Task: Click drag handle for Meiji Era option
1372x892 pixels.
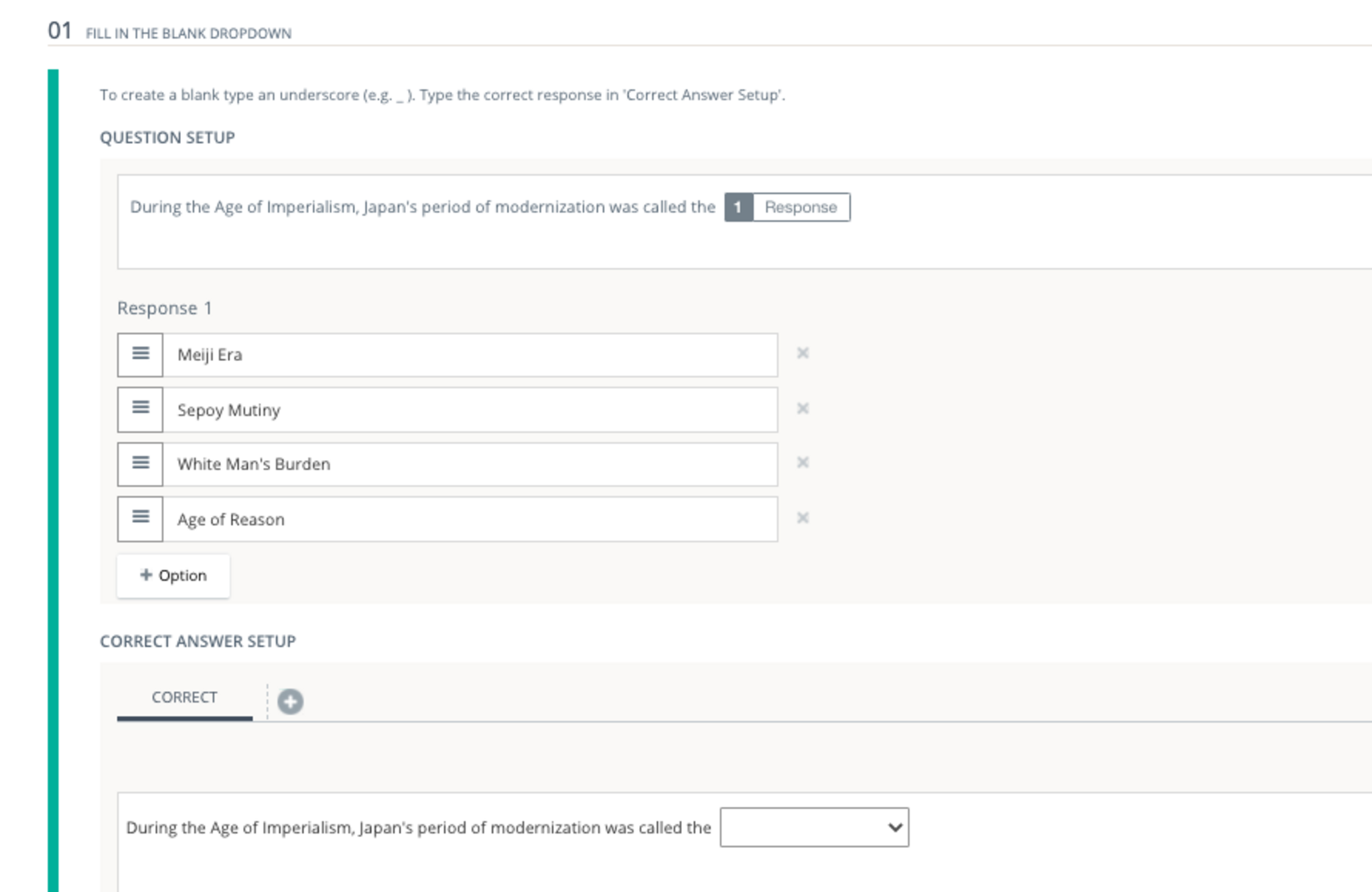Action: pos(140,354)
